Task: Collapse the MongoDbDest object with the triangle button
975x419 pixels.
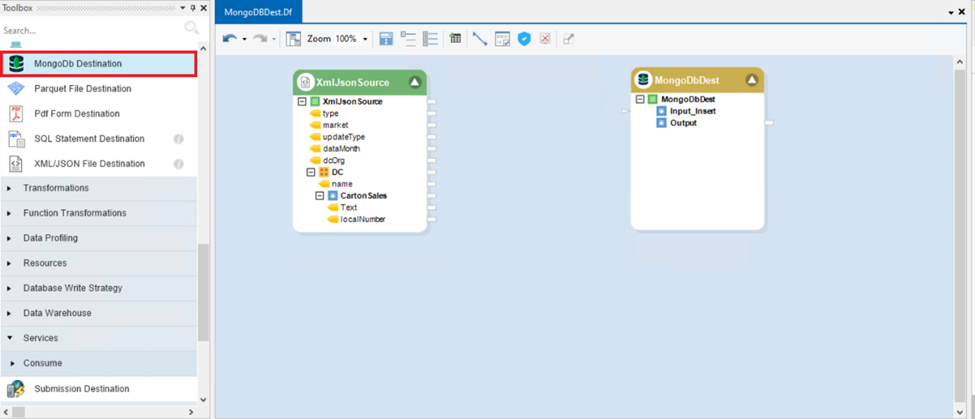Action: point(752,80)
